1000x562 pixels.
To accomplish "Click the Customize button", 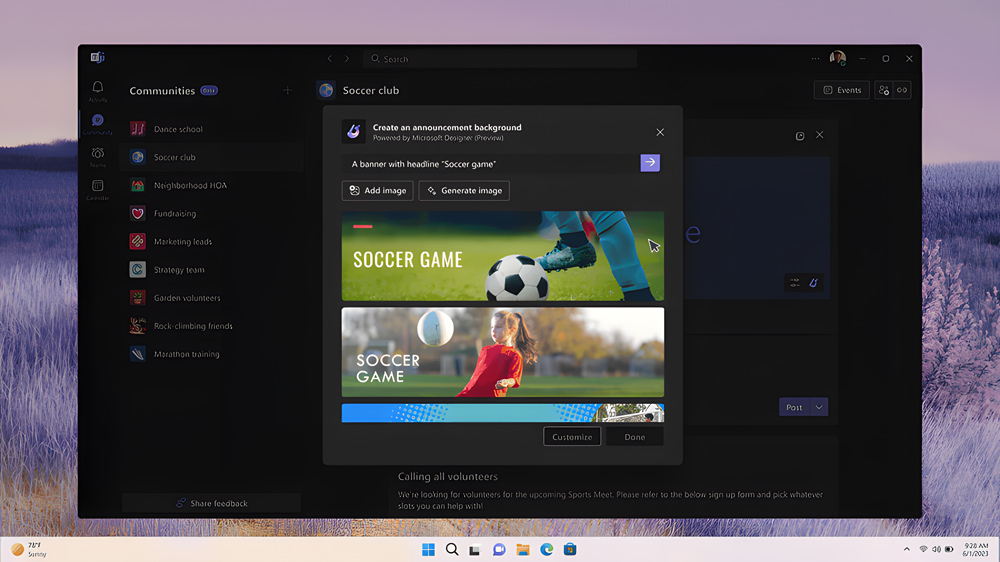I will point(572,437).
